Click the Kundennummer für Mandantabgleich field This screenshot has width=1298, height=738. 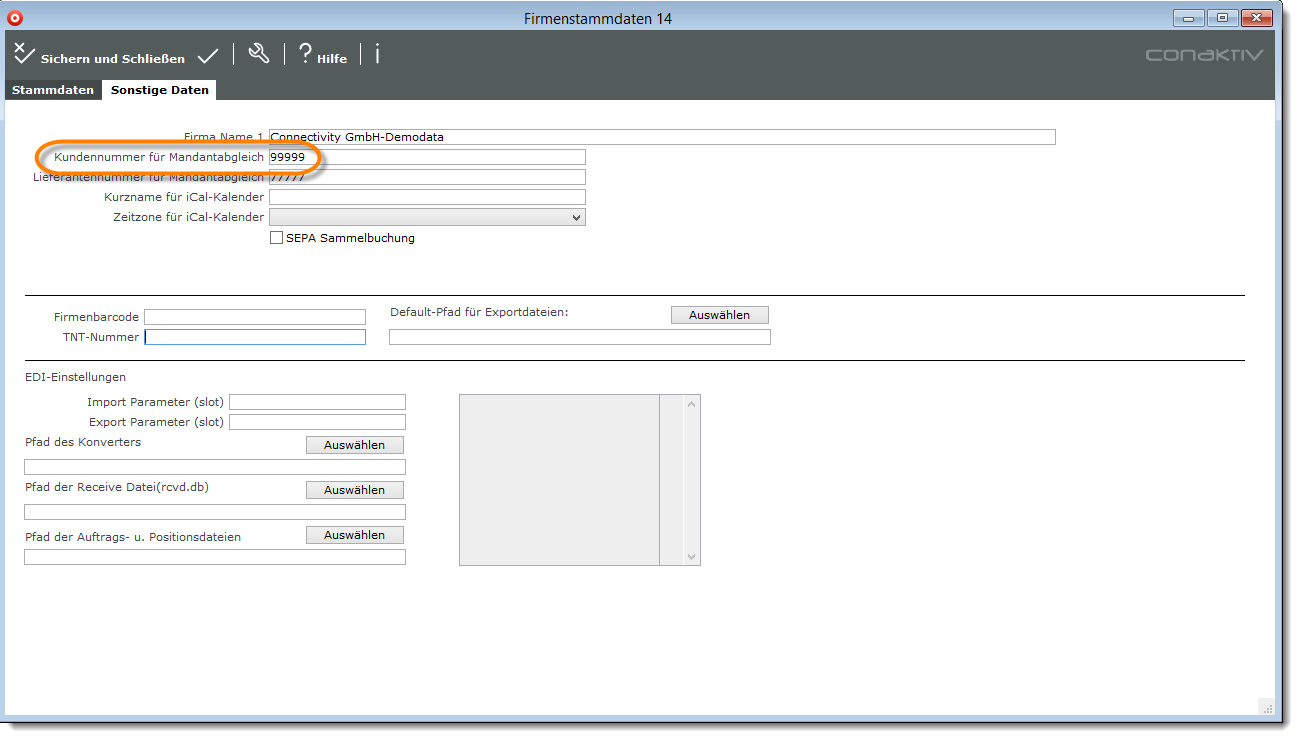[427, 157]
